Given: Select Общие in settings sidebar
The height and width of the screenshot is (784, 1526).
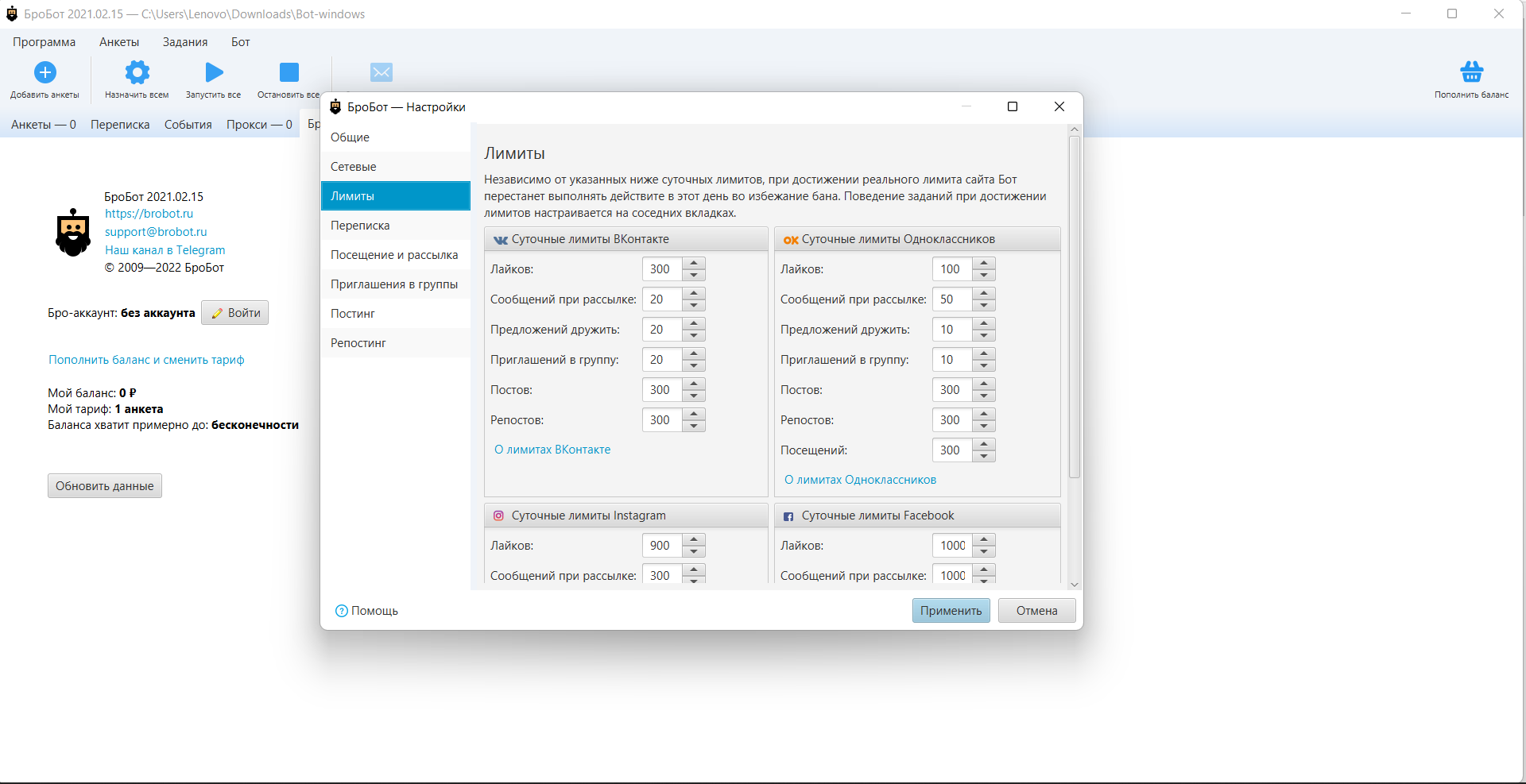Looking at the screenshot, I should click(x=396, y=137).
